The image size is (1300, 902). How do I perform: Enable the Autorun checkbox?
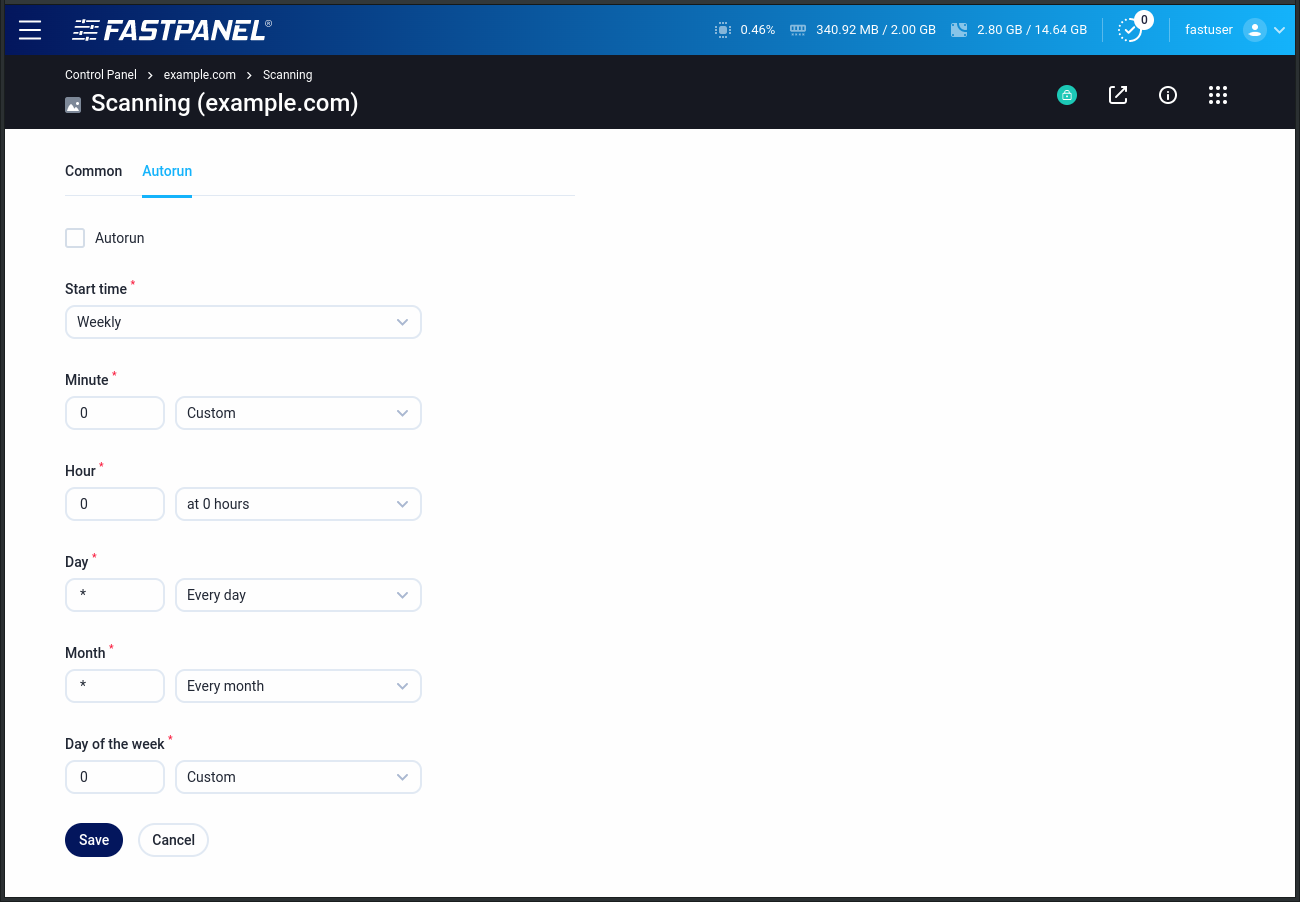(x=75, y=238)
